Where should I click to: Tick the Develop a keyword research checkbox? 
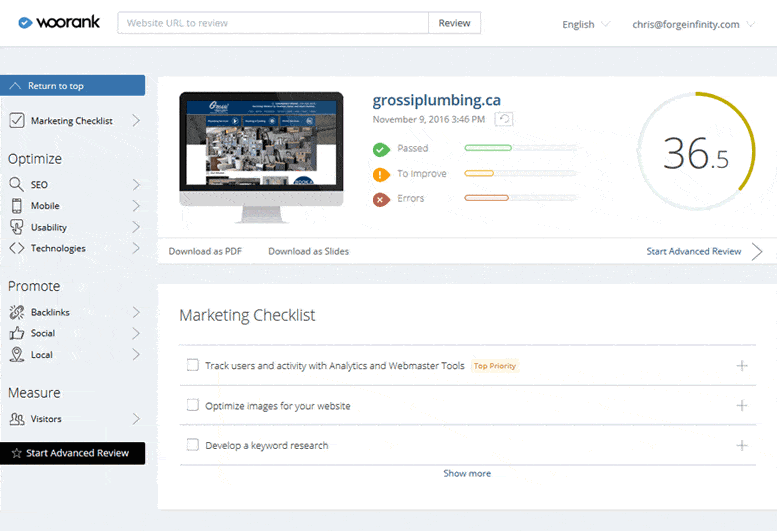[x=193, y=445]
